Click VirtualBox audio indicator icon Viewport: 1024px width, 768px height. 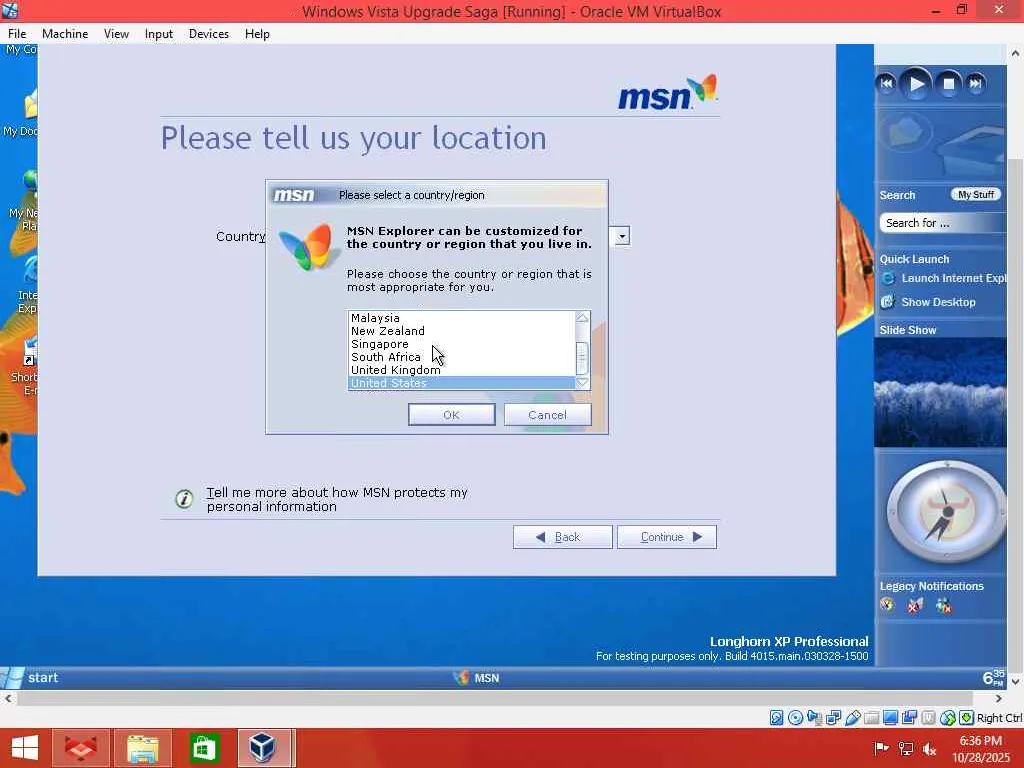(x=814, y=718)
